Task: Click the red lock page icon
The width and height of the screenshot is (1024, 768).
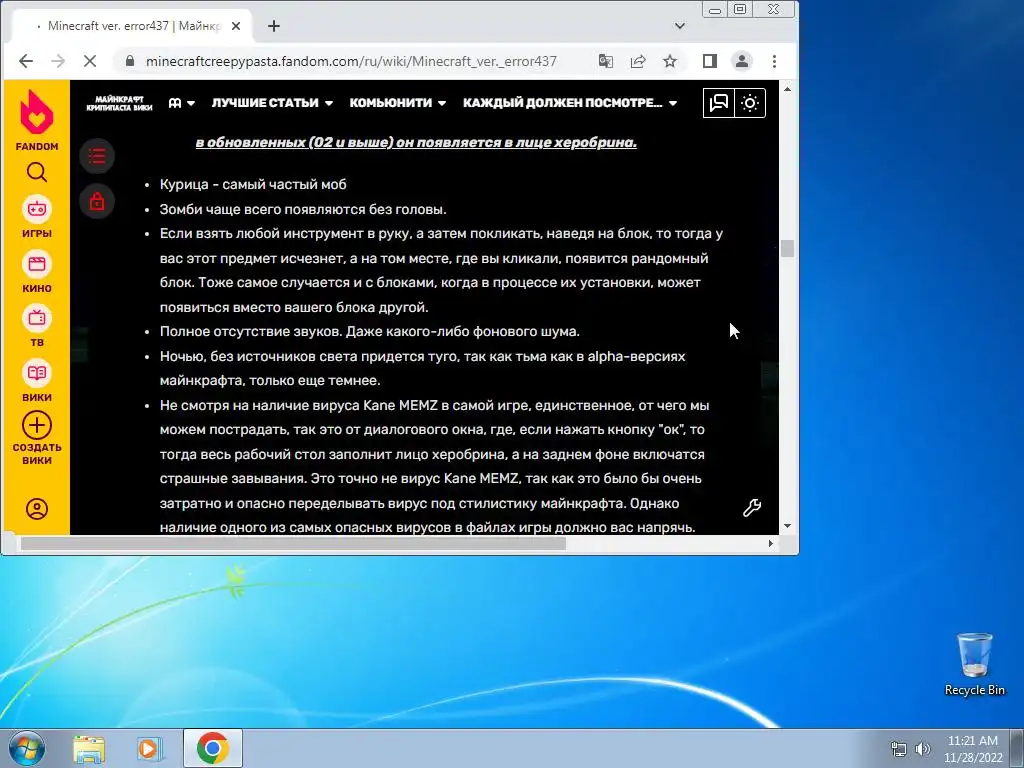Action: 97,201
